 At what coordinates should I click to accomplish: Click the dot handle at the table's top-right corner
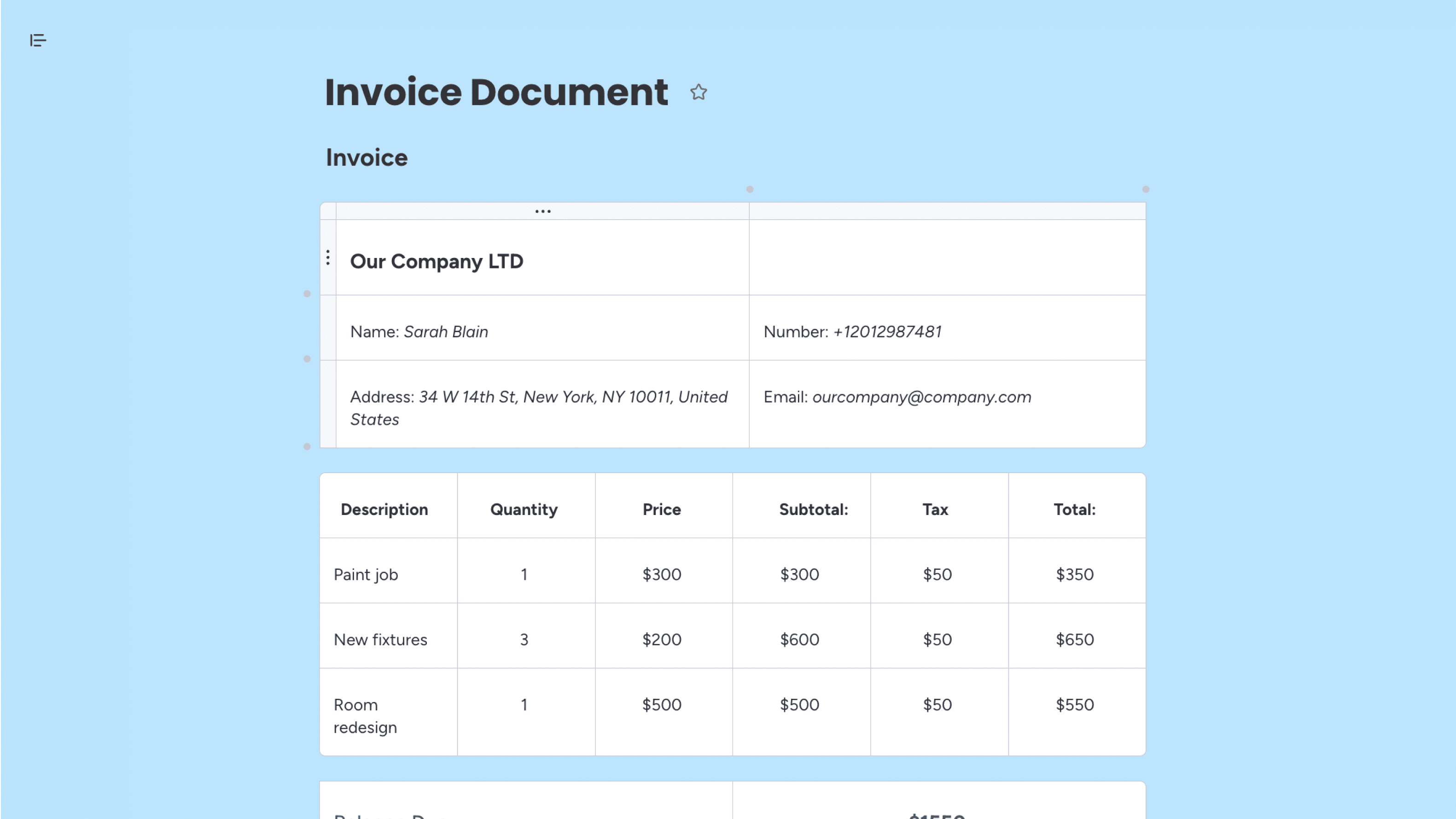[1146, 189]
